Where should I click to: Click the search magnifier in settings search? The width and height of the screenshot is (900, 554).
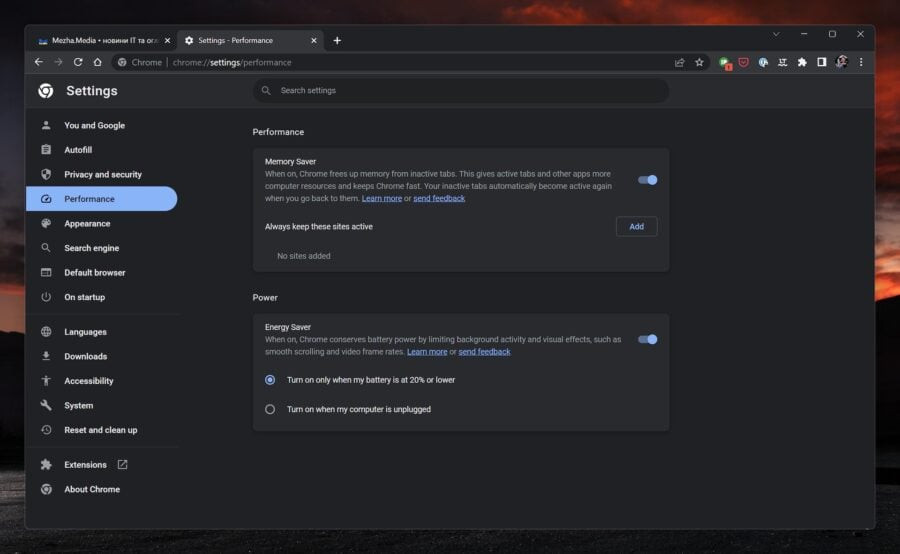click(x=266, y=90)
